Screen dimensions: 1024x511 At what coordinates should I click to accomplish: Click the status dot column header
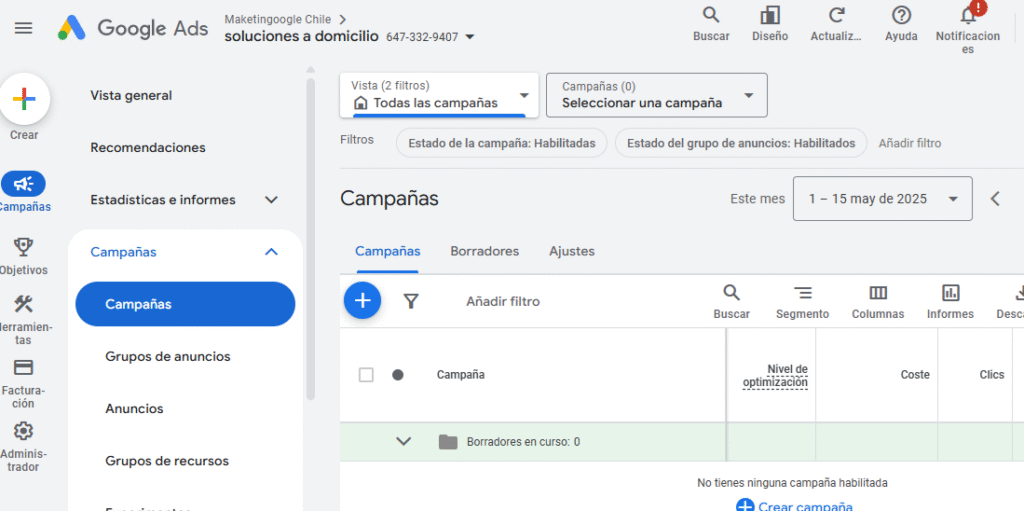pyautogui.click(x=398, y=375)
